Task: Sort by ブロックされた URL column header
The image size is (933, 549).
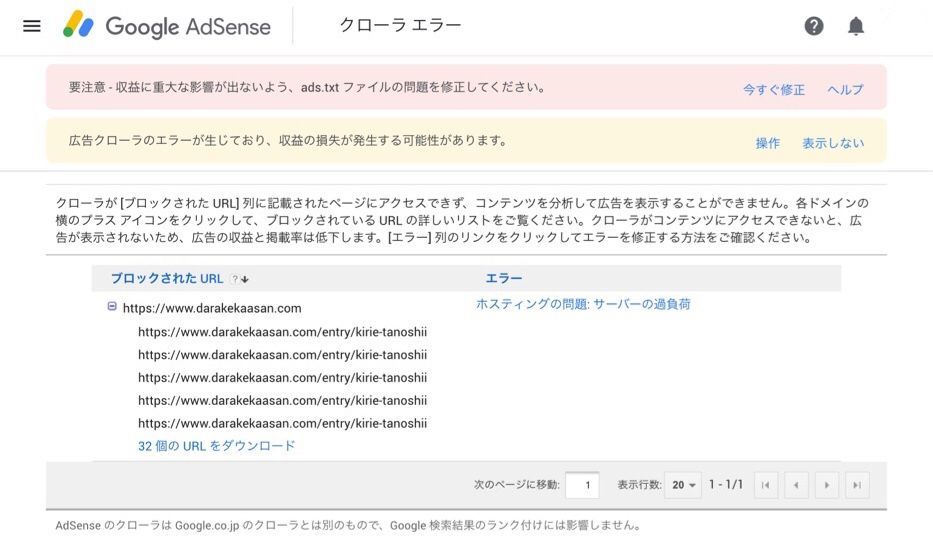Action: click(167, 278)
